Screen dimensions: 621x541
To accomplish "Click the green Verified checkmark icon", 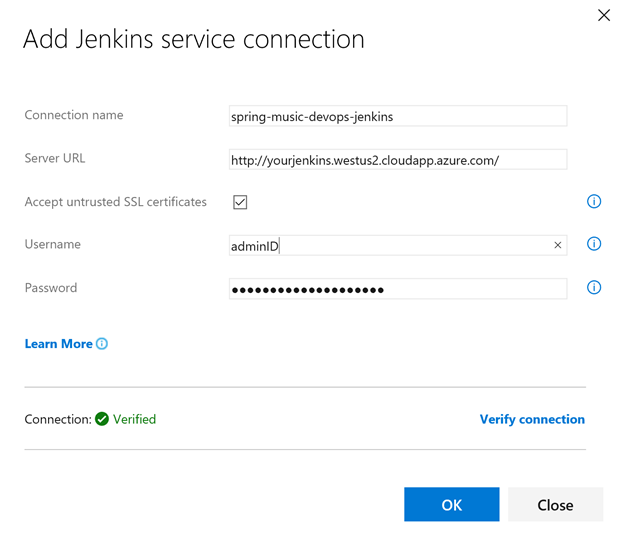I will tap(102, 419).
